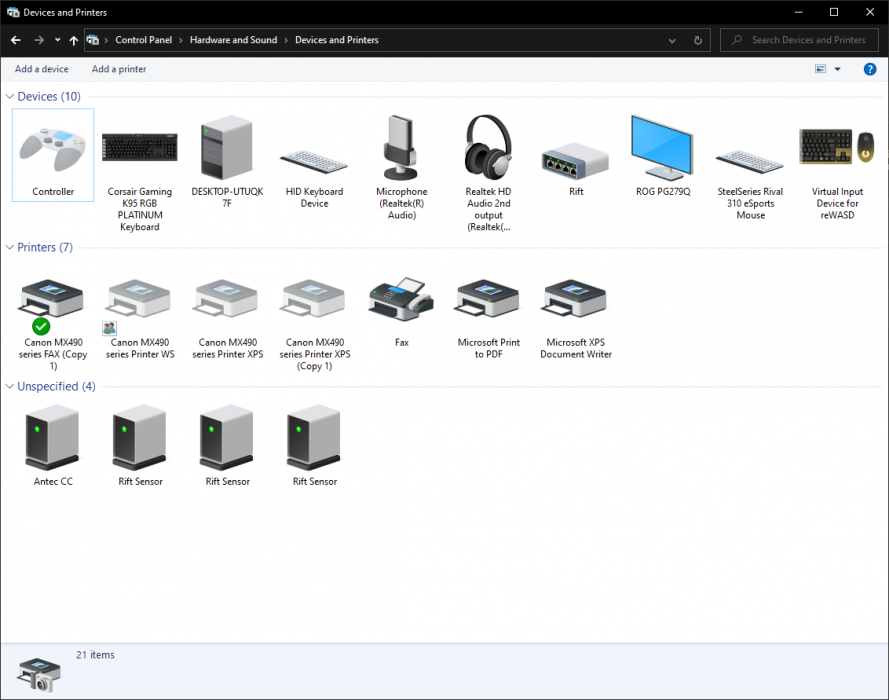Navigate to Hardware and Sound breadcrumb
The image size is (889, 700).
coord(234,40)
